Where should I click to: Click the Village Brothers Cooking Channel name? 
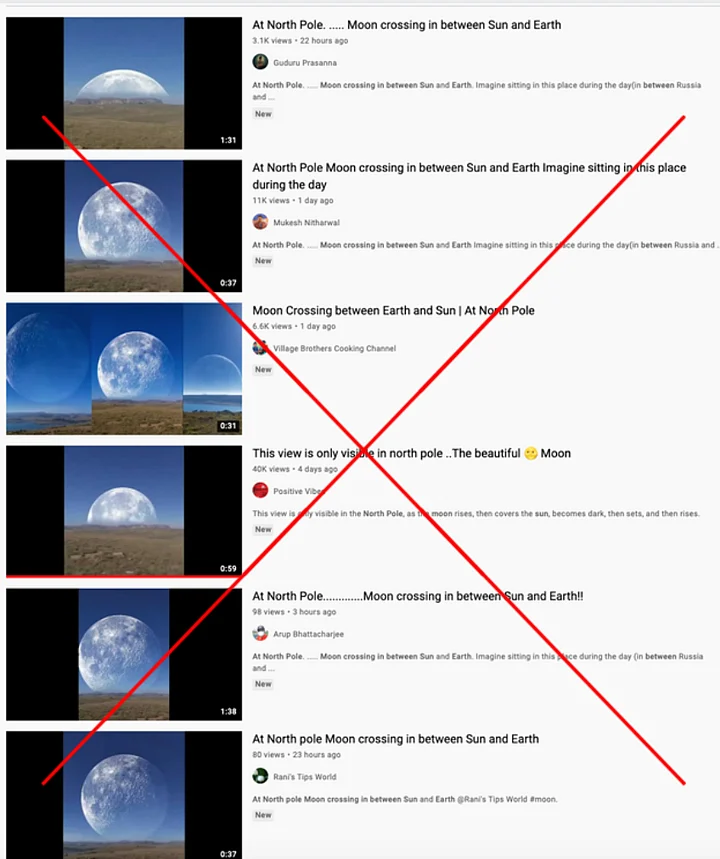[x=334, y=348]
